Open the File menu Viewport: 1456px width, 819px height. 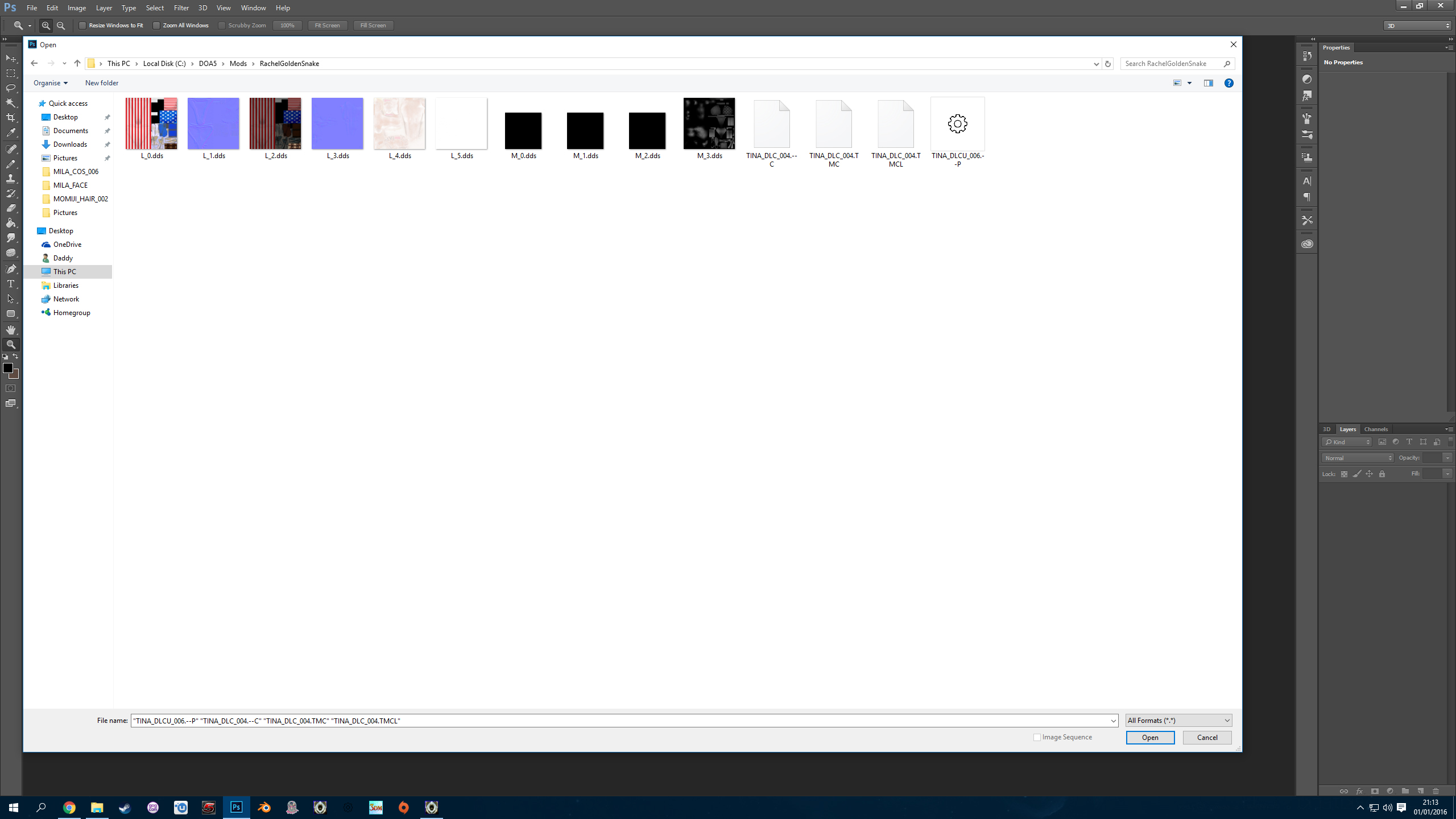pyautogui.click(x=32, y=8)
